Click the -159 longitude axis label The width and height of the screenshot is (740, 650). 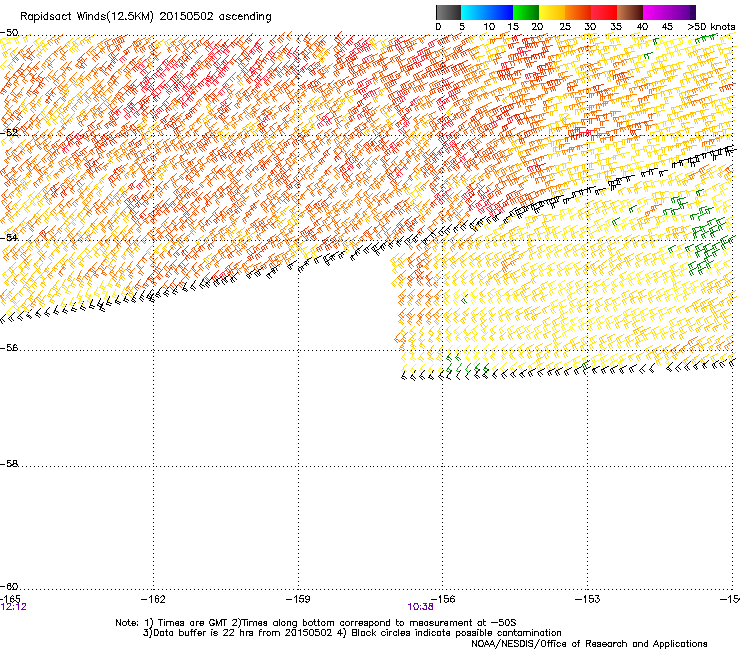(298, 599)
